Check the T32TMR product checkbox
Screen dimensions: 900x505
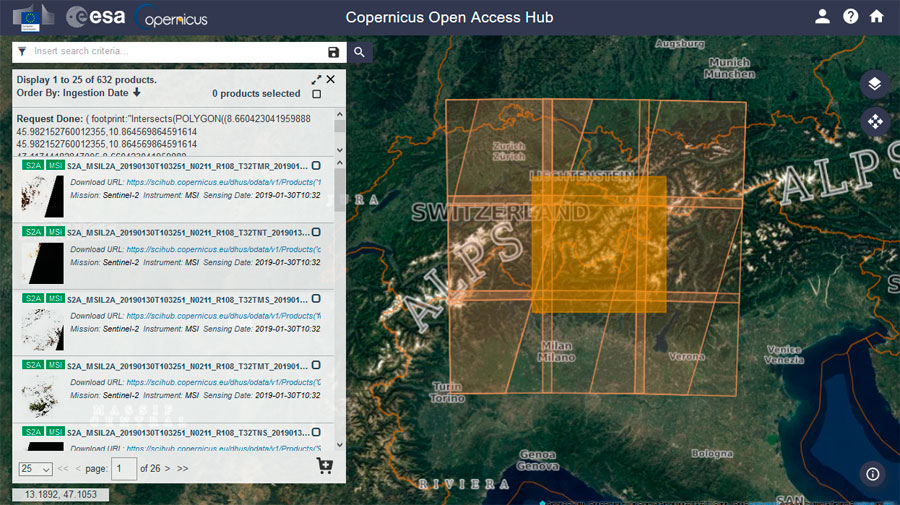(x=316, y=166)
